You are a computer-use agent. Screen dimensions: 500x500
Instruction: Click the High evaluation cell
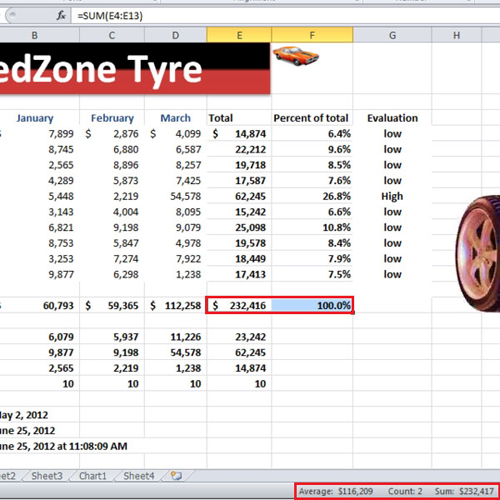392,196
